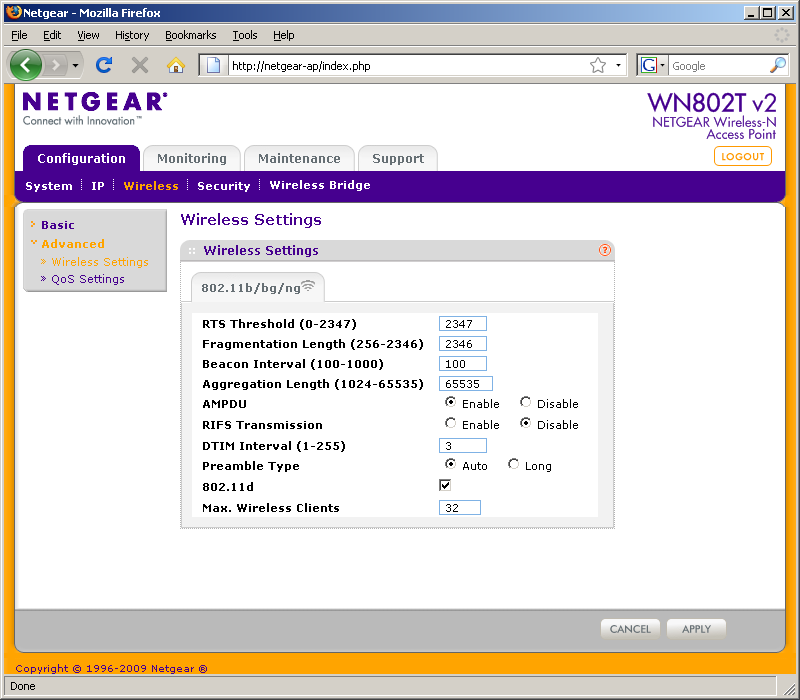Bookmark this page with the star icon
This screenshot has width=800, height=700.
597,65
